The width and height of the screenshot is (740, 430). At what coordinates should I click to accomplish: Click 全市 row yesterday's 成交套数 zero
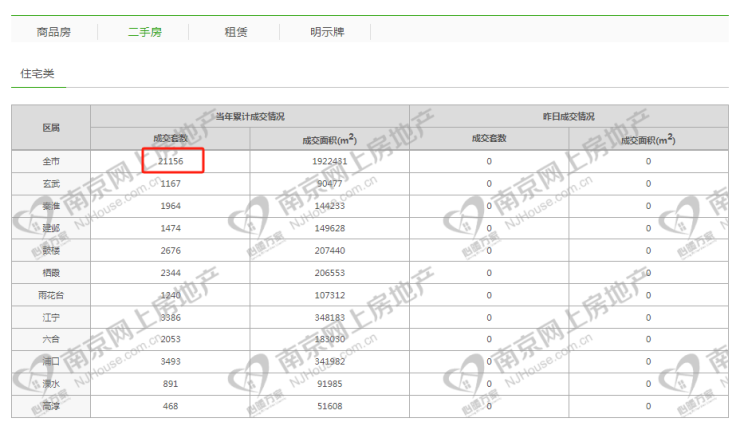489,161
